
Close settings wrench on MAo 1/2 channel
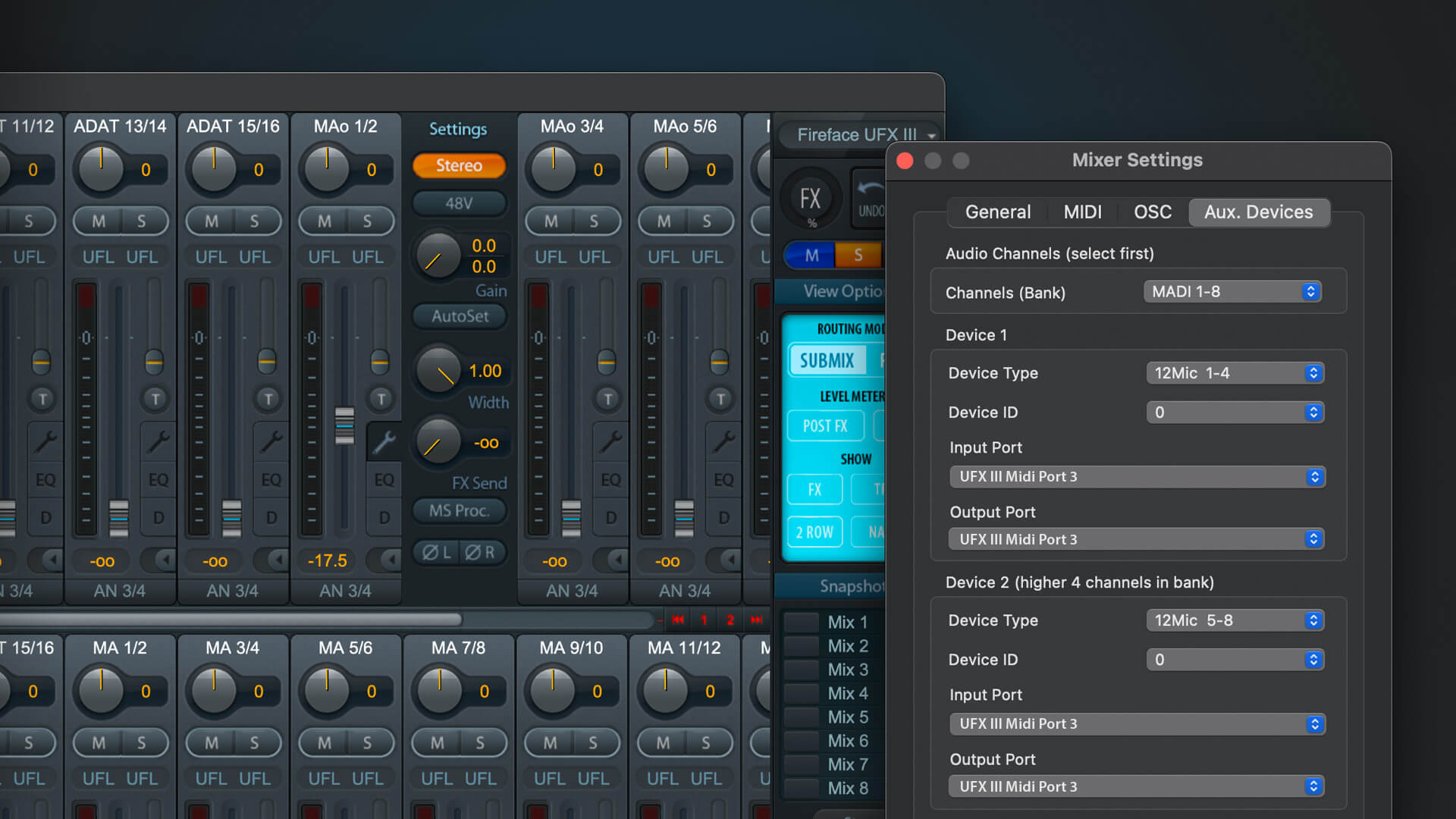click(x=384, y=441)
